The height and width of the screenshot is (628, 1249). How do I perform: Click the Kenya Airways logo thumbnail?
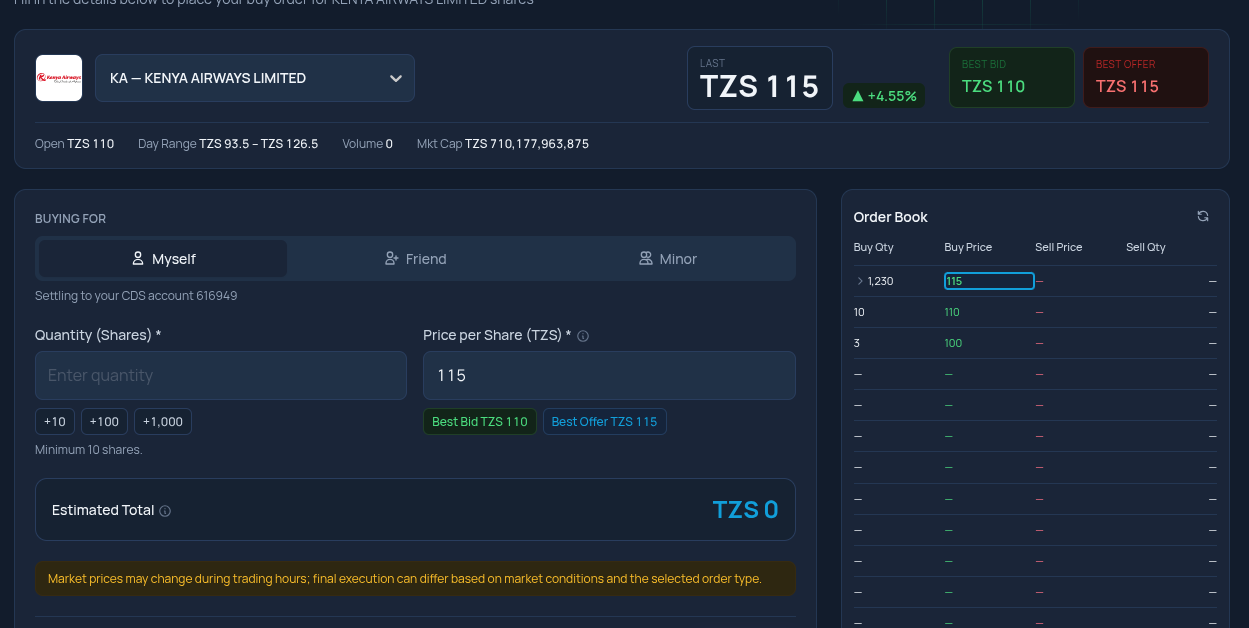coord(59,78)
